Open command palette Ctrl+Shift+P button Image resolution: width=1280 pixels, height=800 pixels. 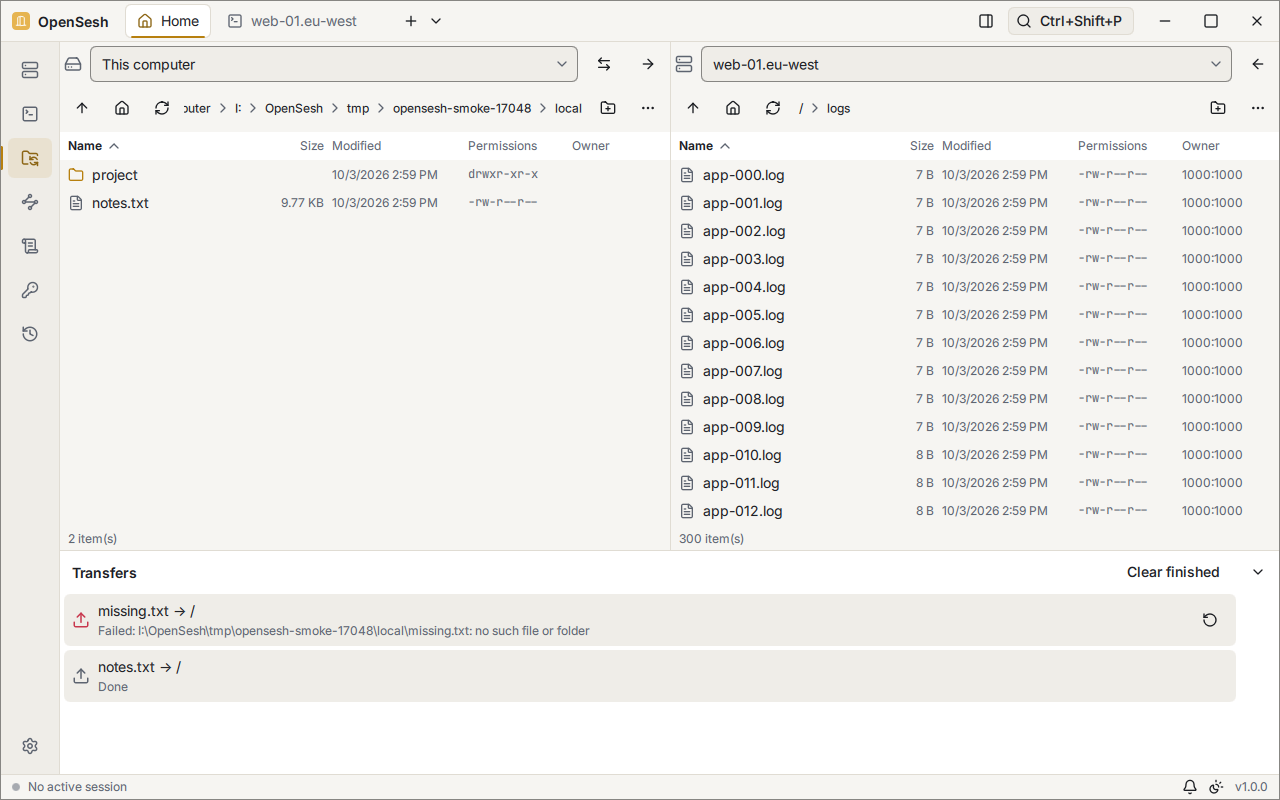click(1071, 21)
